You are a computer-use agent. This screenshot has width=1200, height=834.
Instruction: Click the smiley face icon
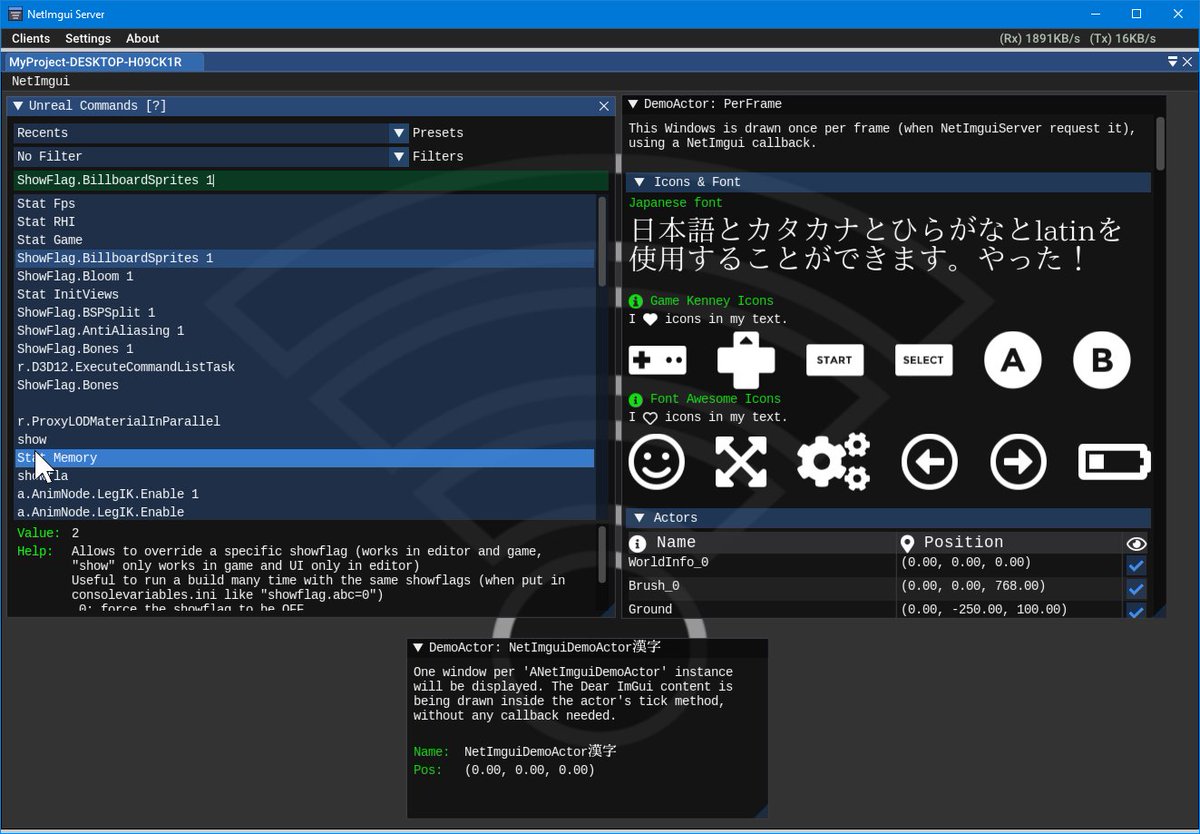coord(657,463)
